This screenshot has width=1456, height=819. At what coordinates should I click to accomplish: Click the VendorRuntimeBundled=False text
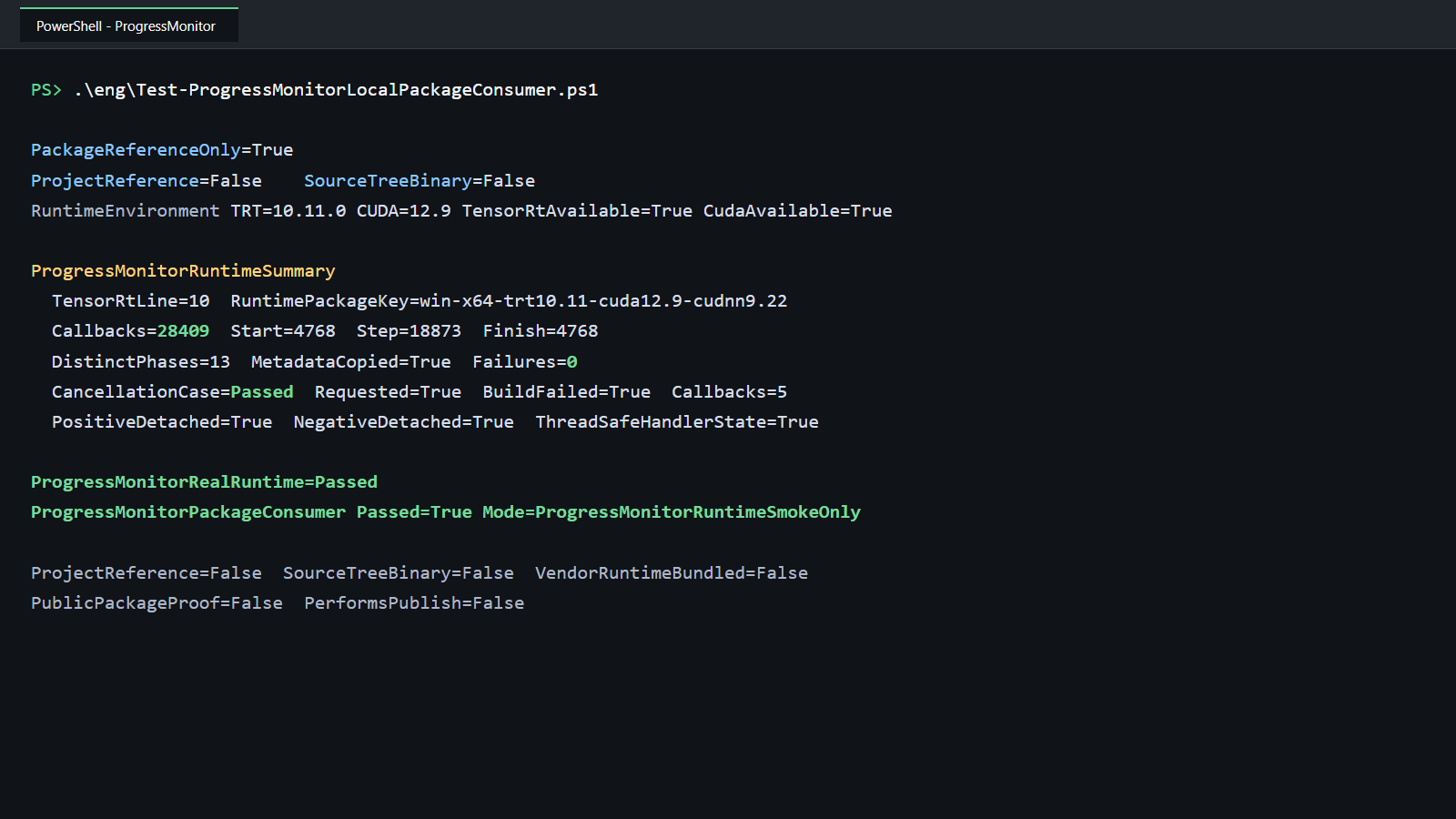coord(672,573)
